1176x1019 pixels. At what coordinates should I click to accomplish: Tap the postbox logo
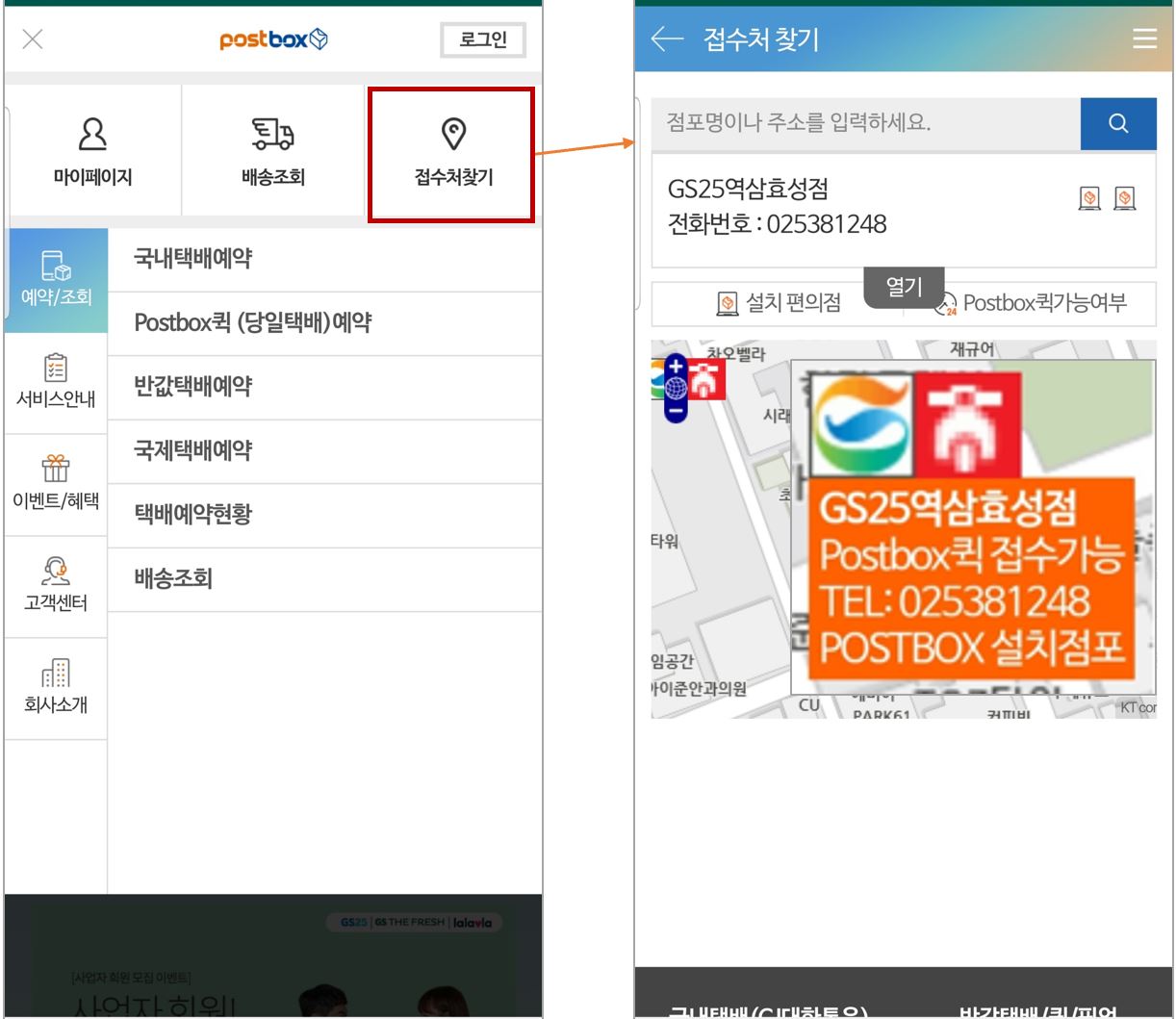tap(274, 39)
